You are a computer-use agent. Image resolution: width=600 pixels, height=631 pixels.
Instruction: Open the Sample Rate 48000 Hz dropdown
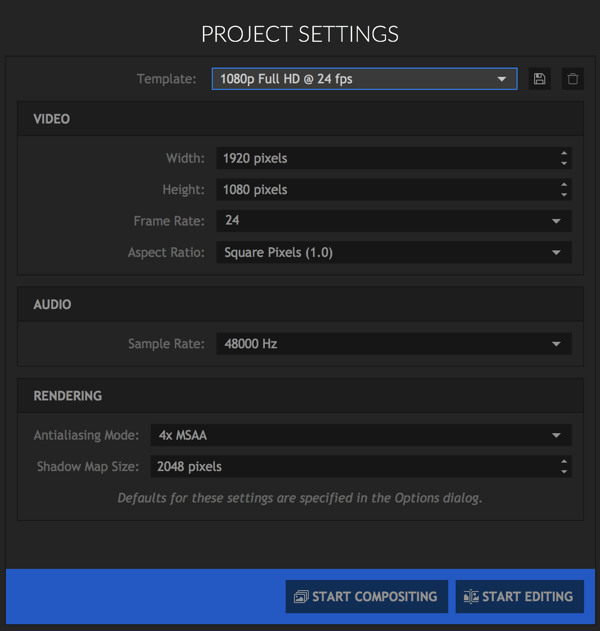[x=394, y=344]
